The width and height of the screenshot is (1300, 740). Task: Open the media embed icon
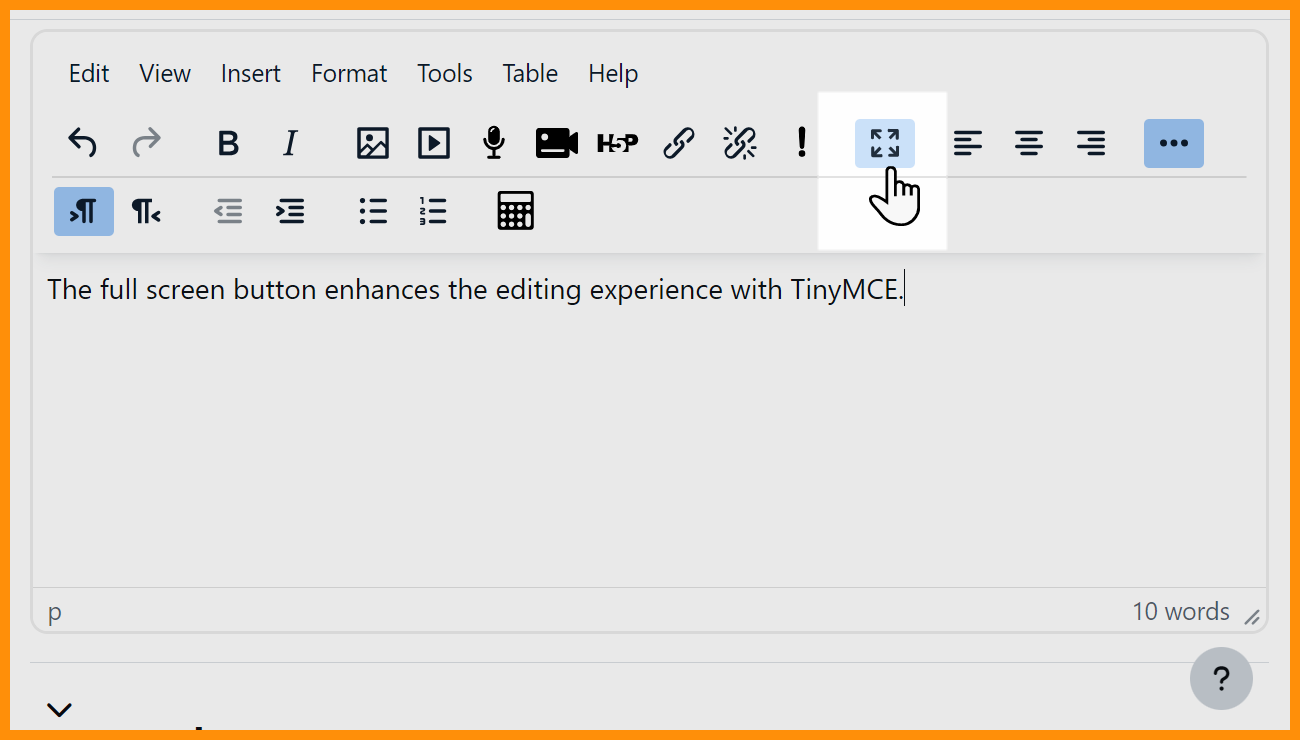coord(433,143)
